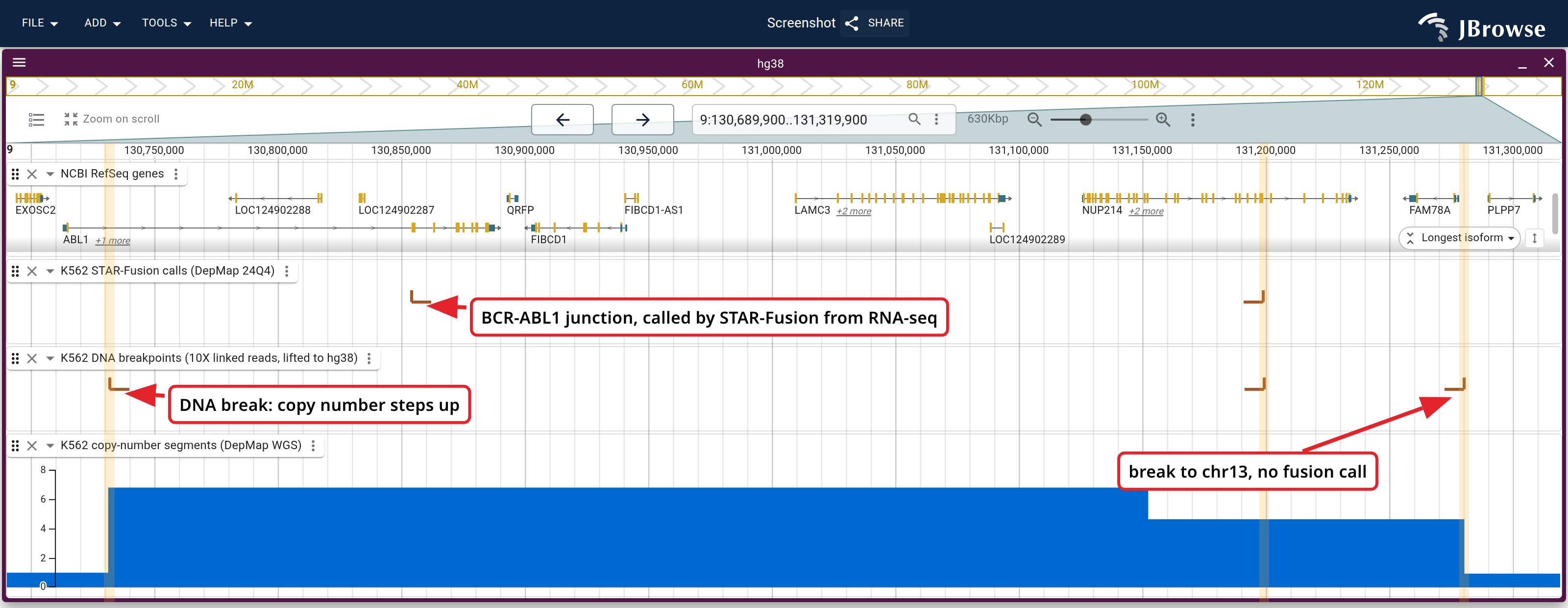Click the chr13 DNA breakpoint feature near FAM78A
This screenshot has width=1568, height=608.
[x=1455, y=384]
